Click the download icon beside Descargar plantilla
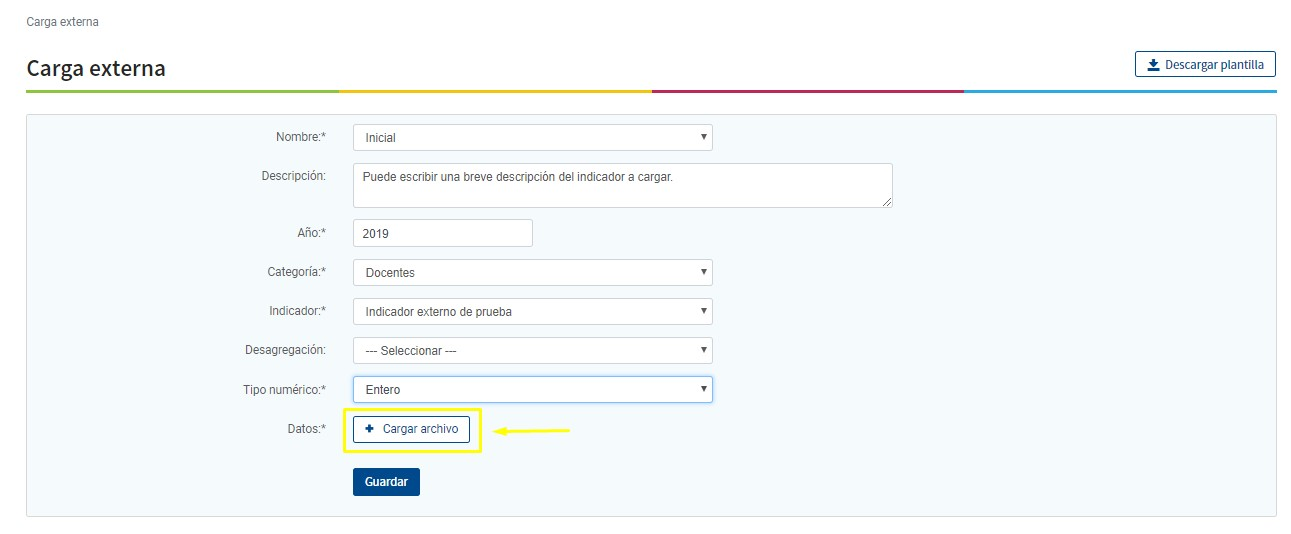Viewport: 1291px width, 534px height. (1153, 65)
